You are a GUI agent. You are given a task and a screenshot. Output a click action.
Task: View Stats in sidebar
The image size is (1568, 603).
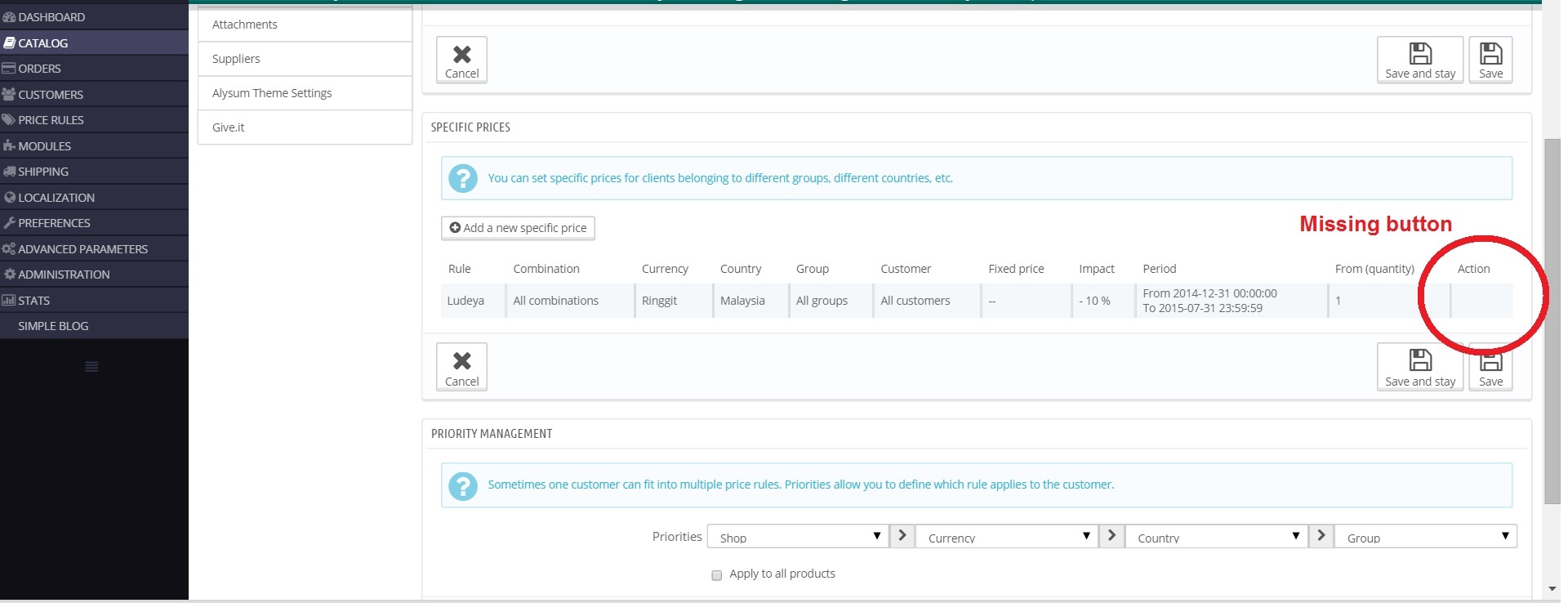click(94, 300)
